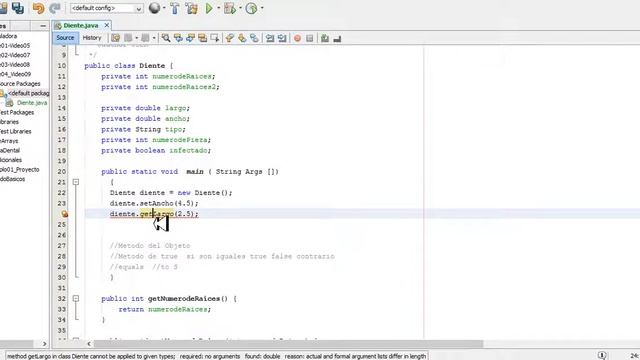Select the Test Libraries node
Image resolution: width=640 pixels, height=360 pixels.
tap(16, 131)
